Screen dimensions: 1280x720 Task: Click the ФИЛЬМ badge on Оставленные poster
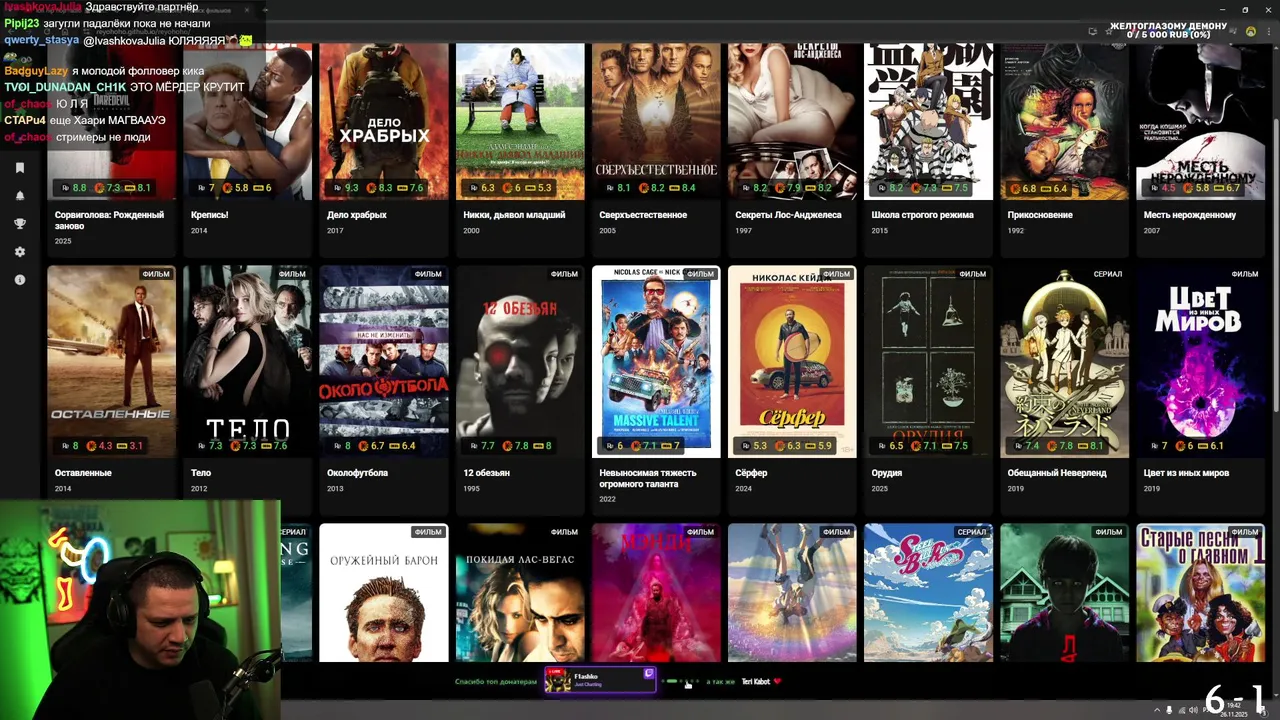point(155,274)
